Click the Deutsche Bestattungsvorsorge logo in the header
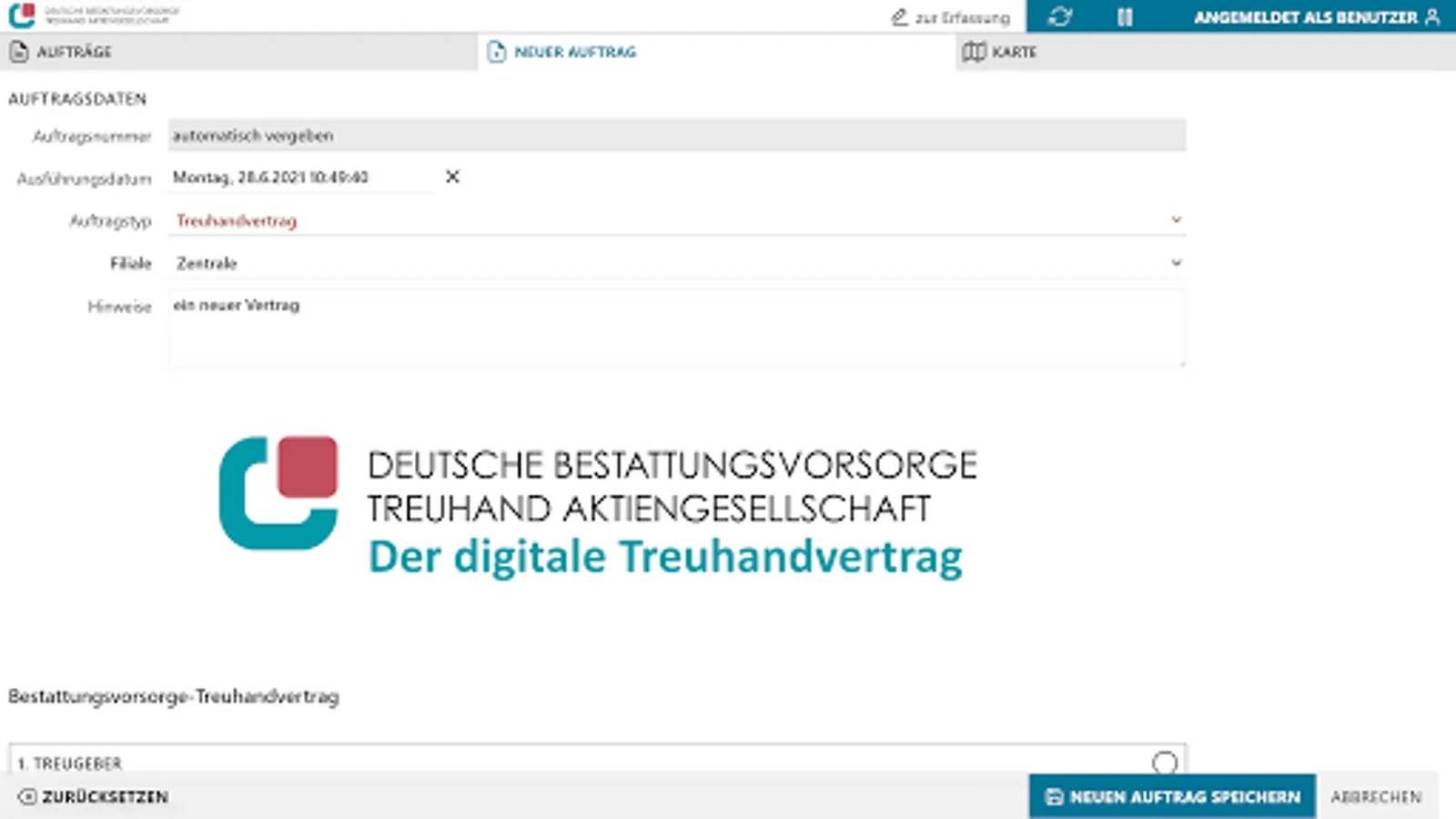The height and width of the screenshot is (819, 1456). point(94,15)
